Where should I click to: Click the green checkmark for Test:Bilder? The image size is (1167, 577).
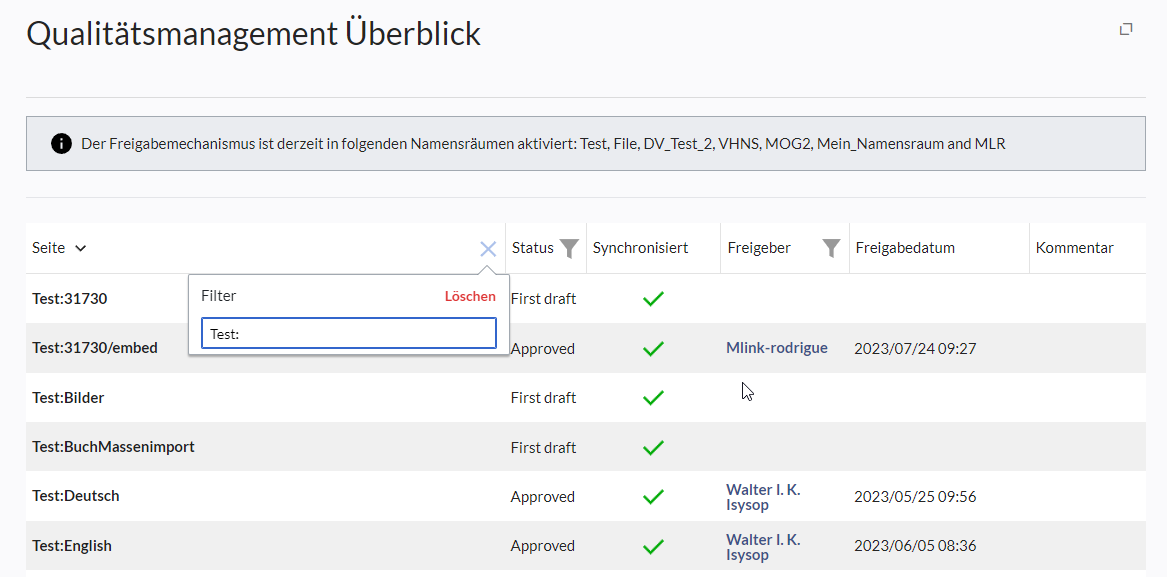click(653, 398)
